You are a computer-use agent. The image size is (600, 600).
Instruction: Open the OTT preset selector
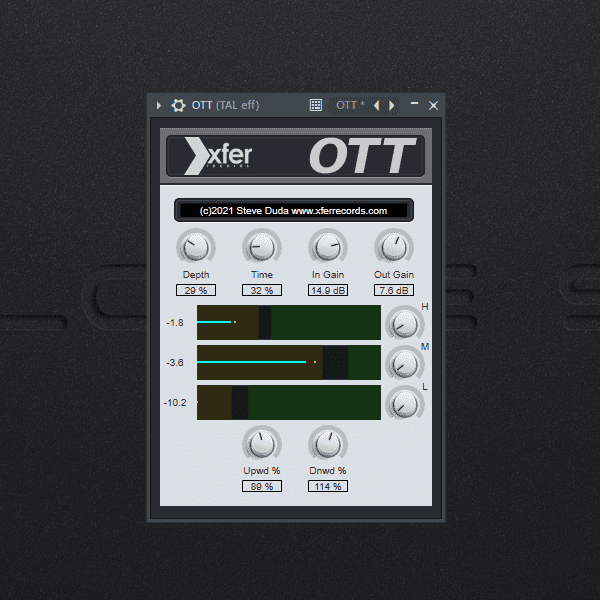pos(351,105)
